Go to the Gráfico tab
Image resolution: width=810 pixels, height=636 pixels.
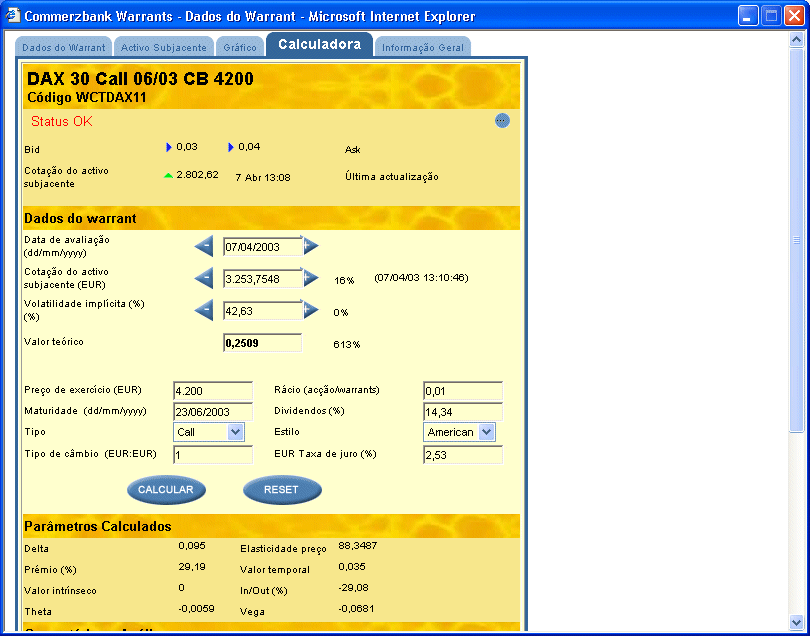(240, 48)
